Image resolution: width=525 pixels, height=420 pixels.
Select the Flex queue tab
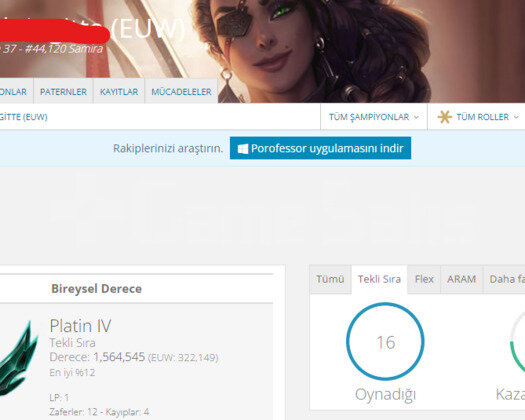click(x=424, y=279)
